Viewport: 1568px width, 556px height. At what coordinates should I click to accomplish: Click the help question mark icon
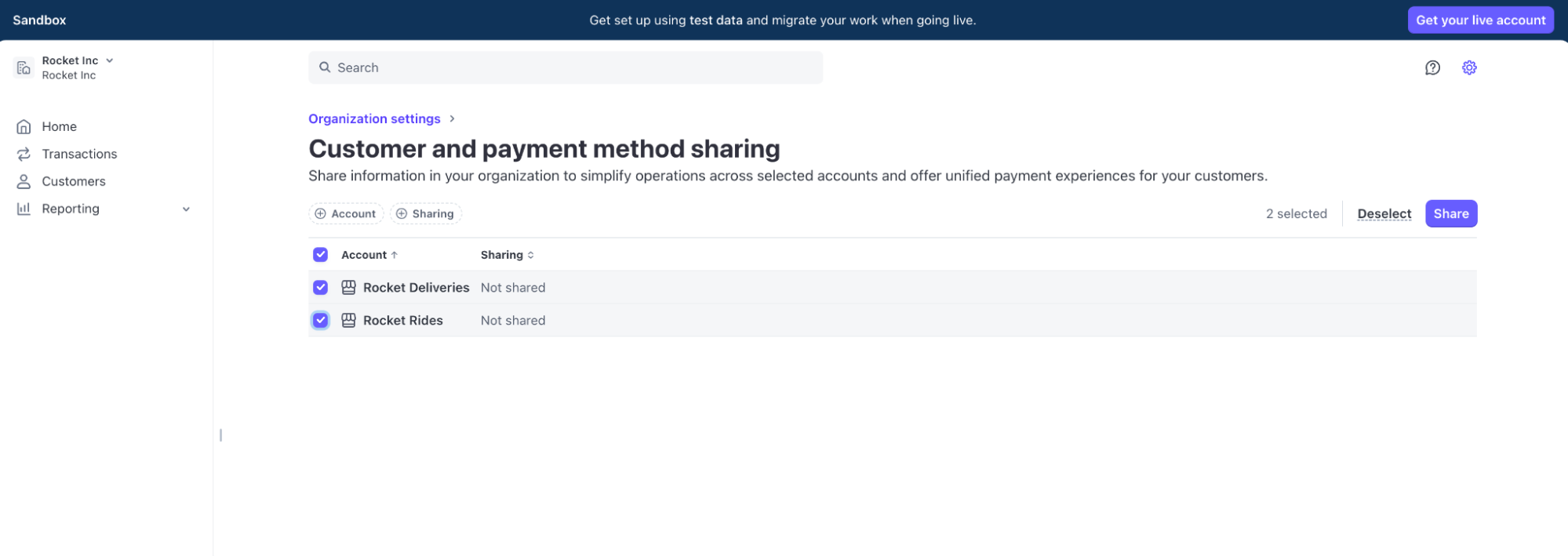click(1432, 68)
